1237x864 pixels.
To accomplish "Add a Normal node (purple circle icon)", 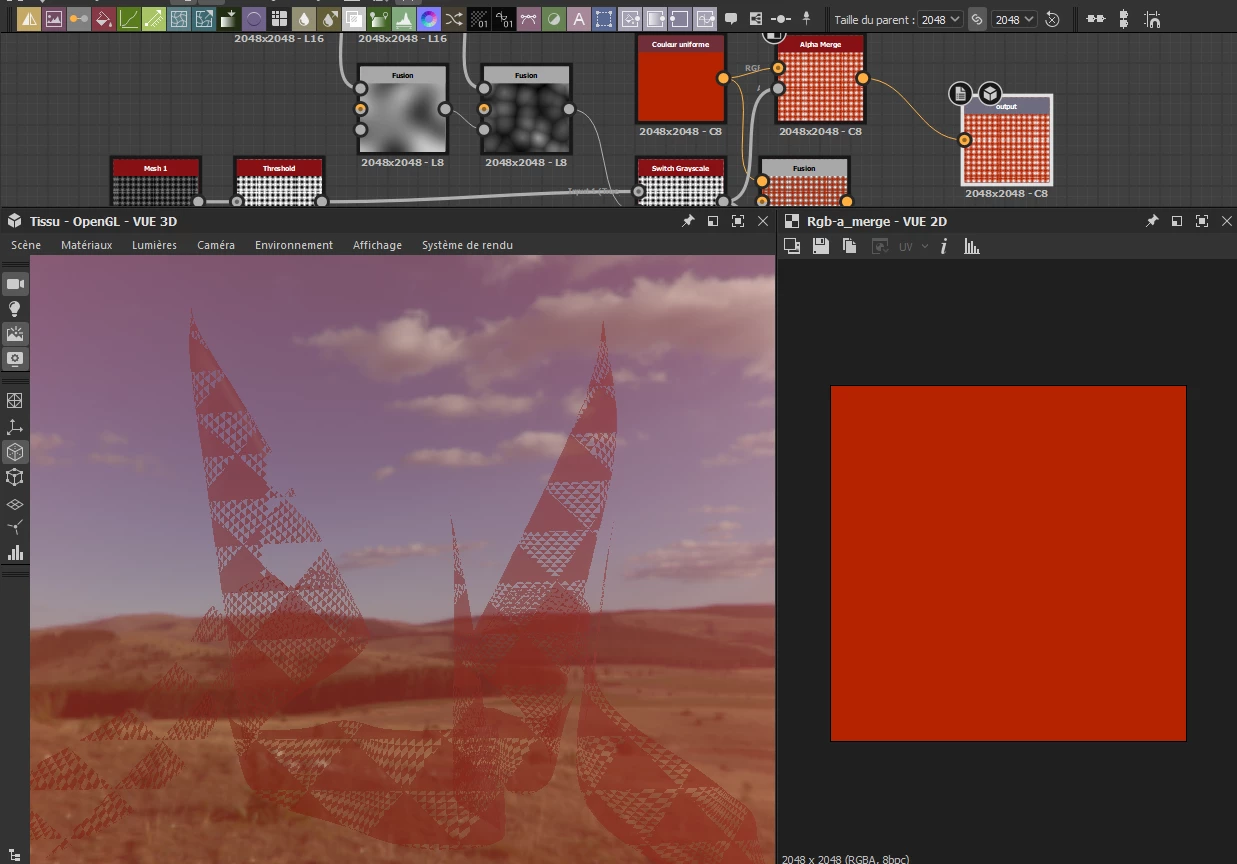I will (x=254, y=18).
